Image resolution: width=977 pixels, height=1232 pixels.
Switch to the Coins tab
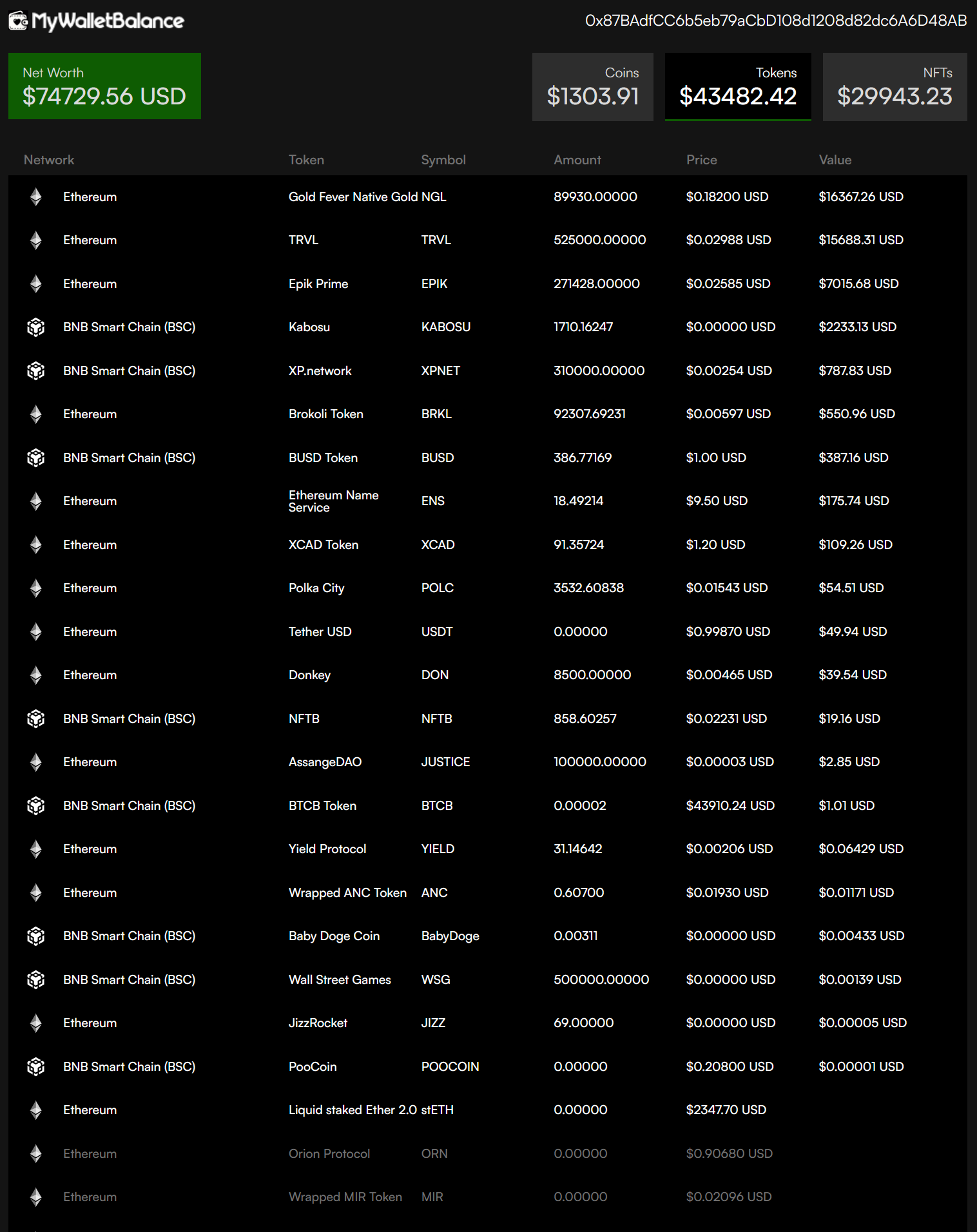tap(593, 87)
